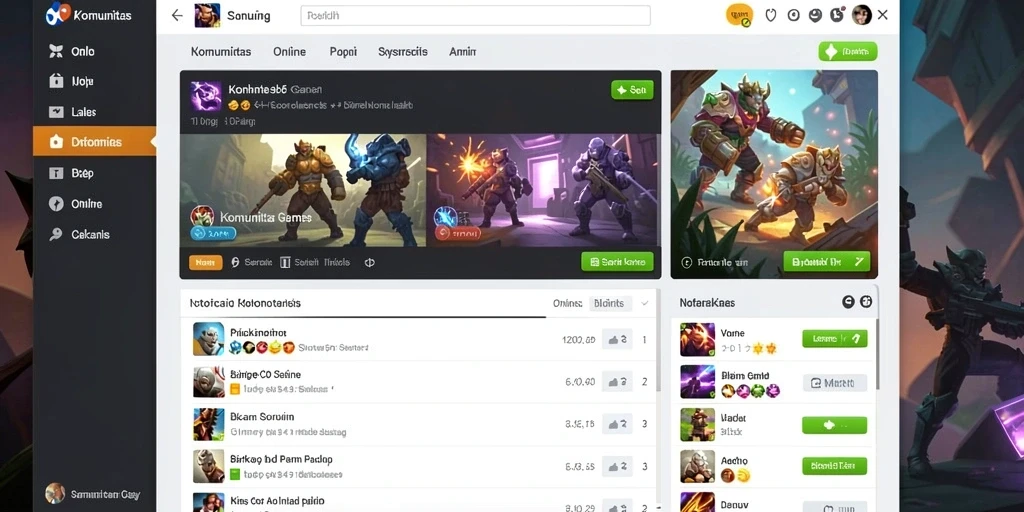Click the shield icon in the top bar
This screenshot has height=512, width=1024.
[771, 15]
